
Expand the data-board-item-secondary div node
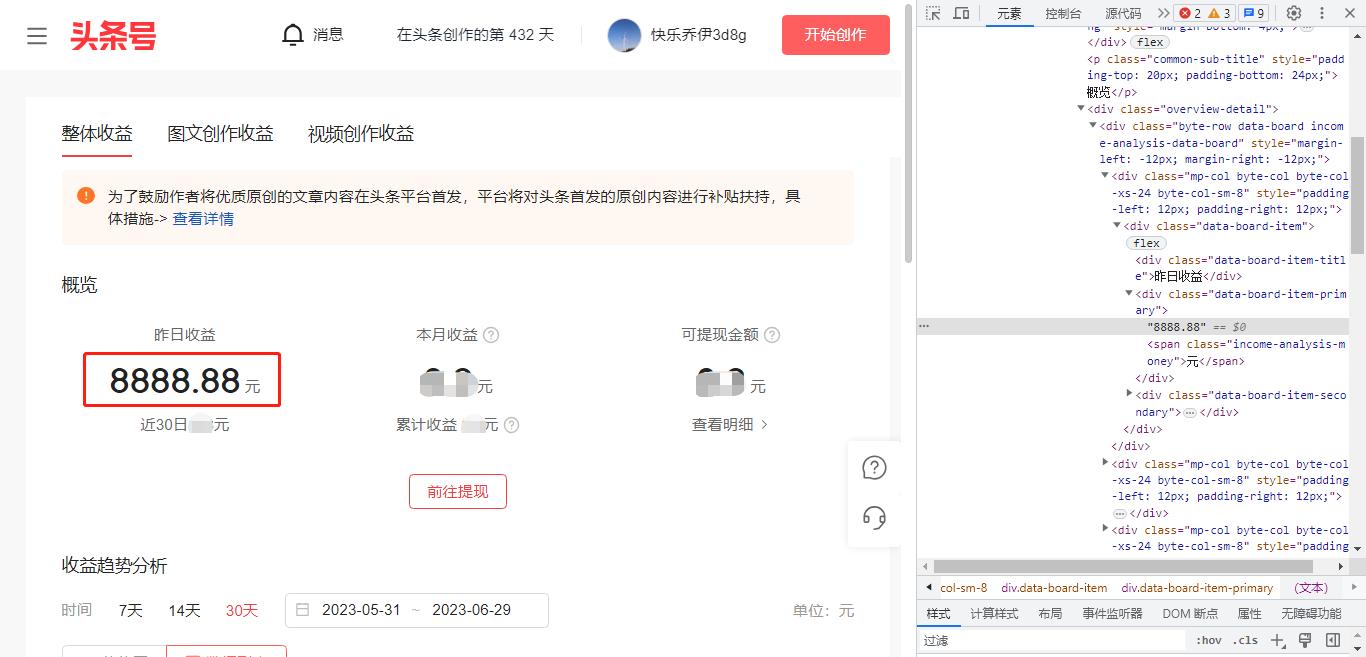tap(1127, 394)
